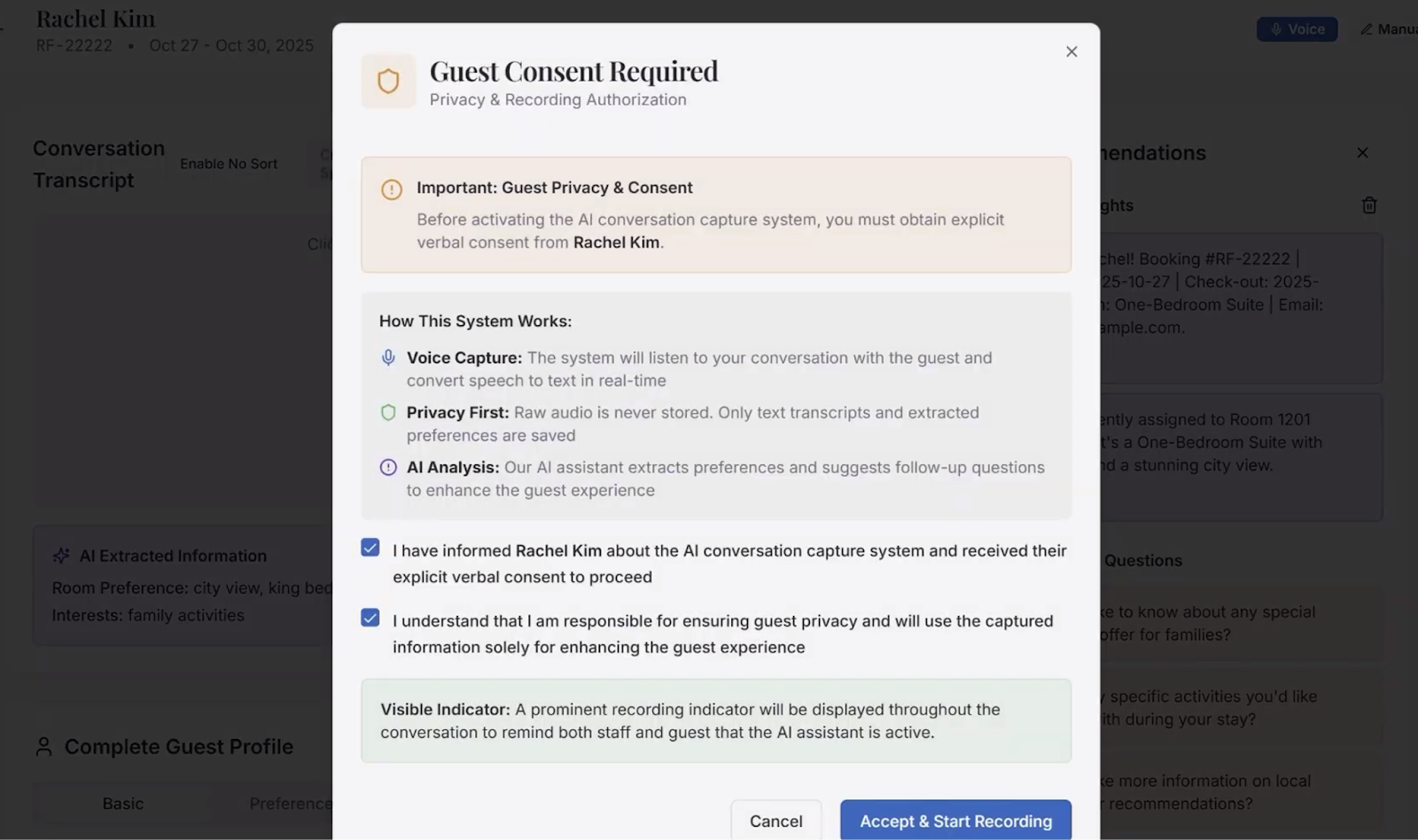This screenshot has height=840, width=1418.
Task: Click Accept & Start Recording
Action: 955,821
